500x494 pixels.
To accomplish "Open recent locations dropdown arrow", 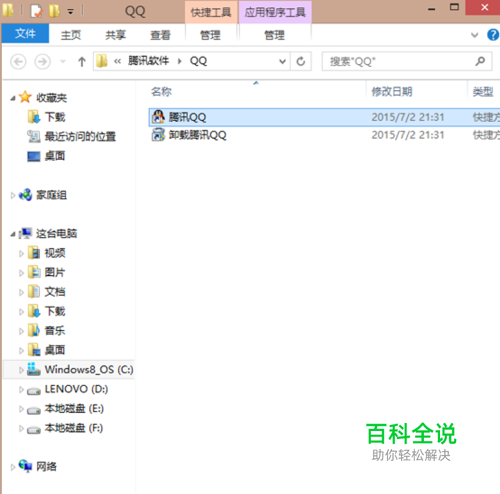I will coord(63,62).
